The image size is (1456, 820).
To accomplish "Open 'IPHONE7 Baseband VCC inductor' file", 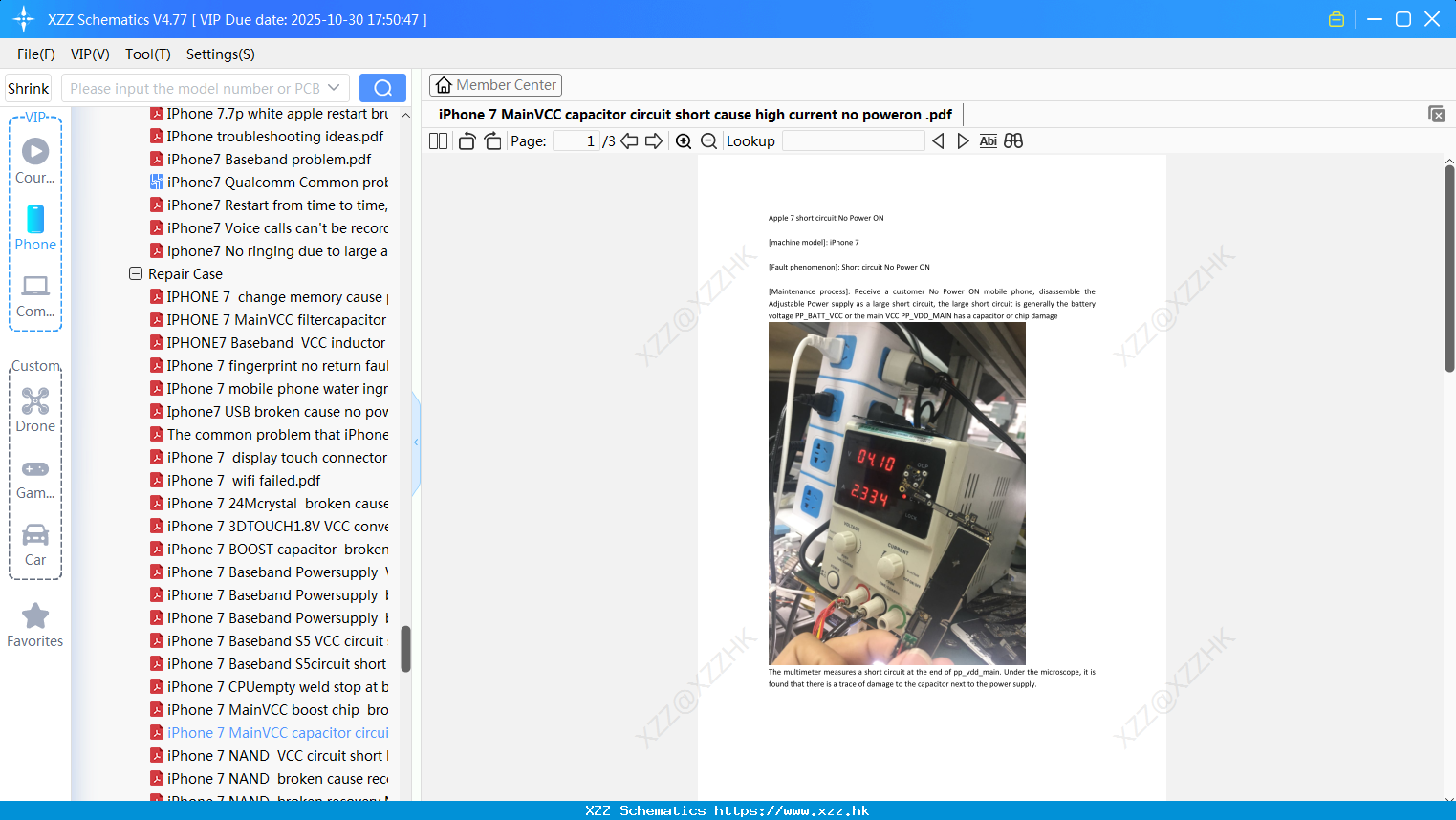I will [x=268, y=343].
